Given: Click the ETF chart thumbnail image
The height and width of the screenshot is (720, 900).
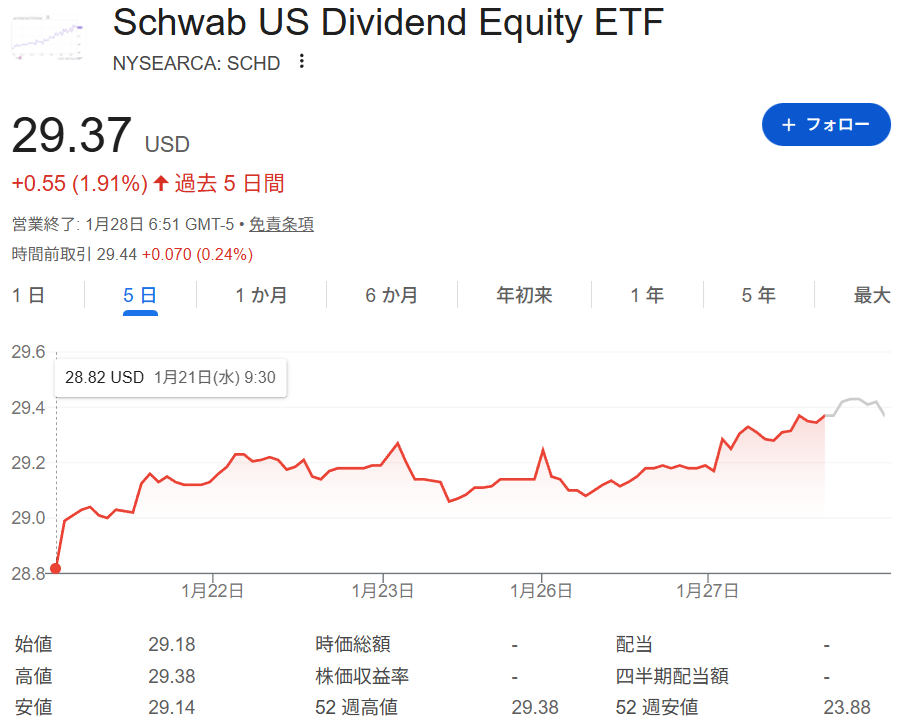Looking at the screenshot, I should [47, 37].
